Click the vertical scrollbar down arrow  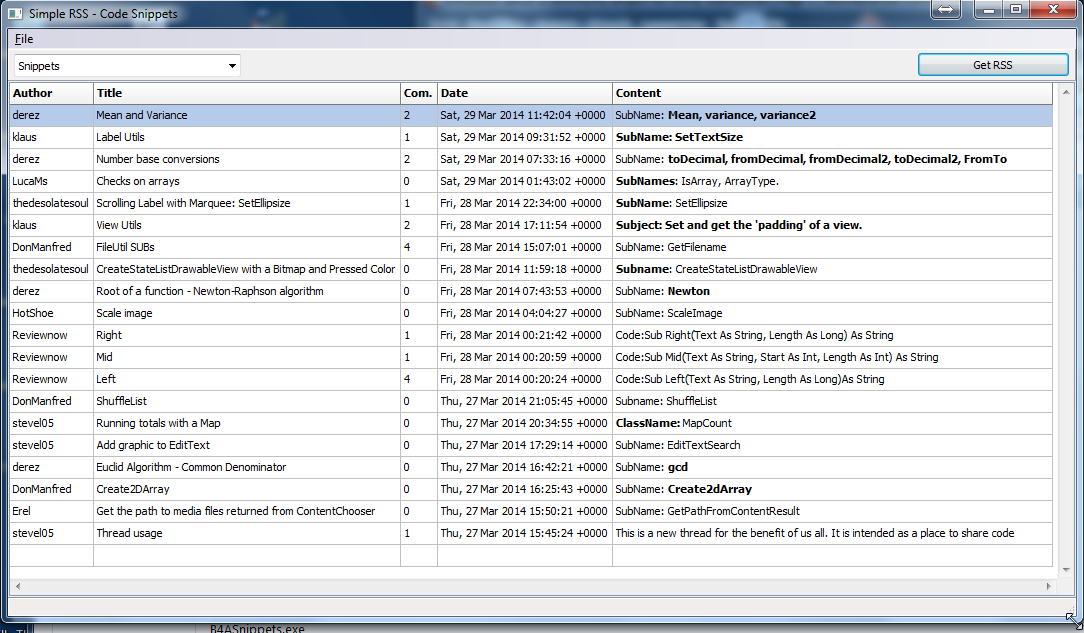[1065, 570]
